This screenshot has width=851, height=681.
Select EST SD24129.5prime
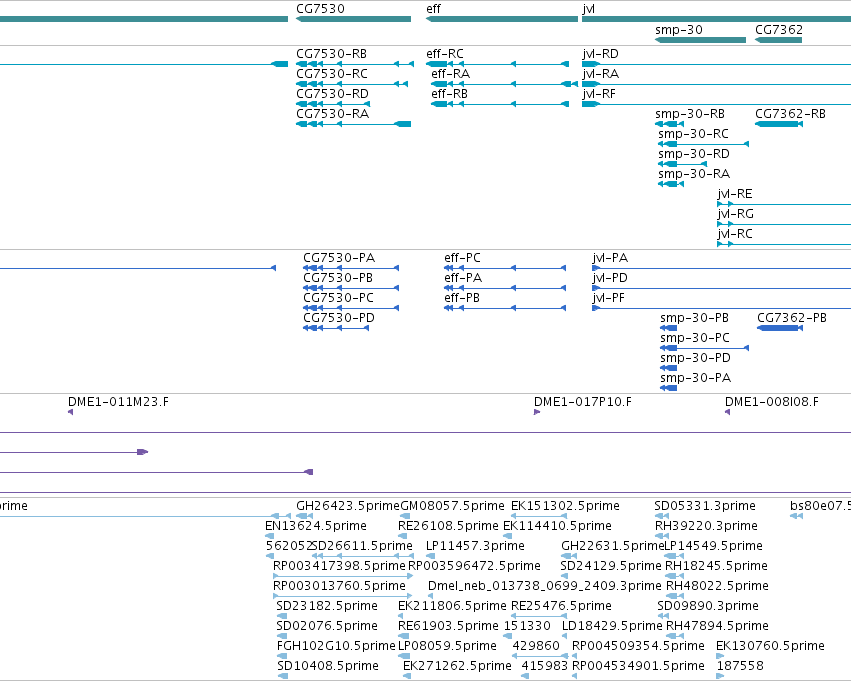point(566,576)
